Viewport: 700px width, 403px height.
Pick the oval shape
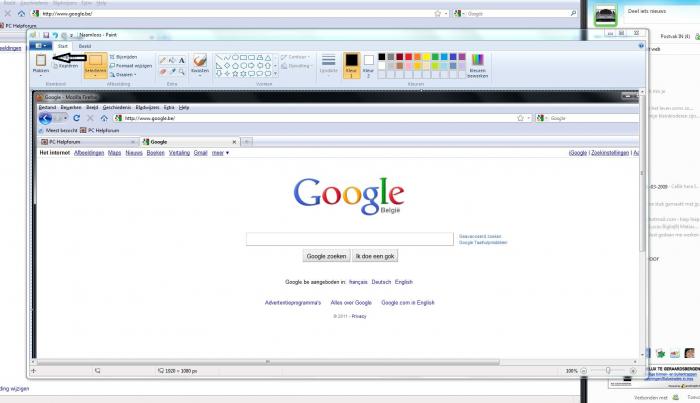[x=235, y=58]
